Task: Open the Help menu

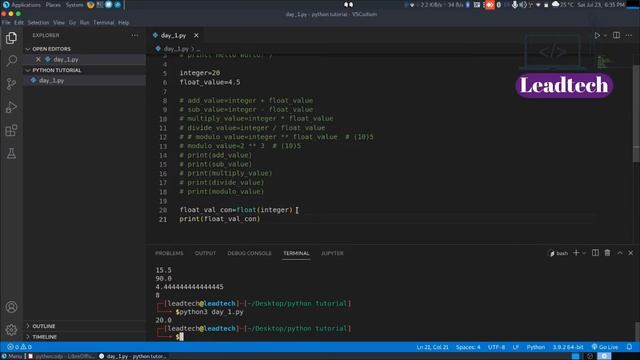Action: (x=124, y=22)
